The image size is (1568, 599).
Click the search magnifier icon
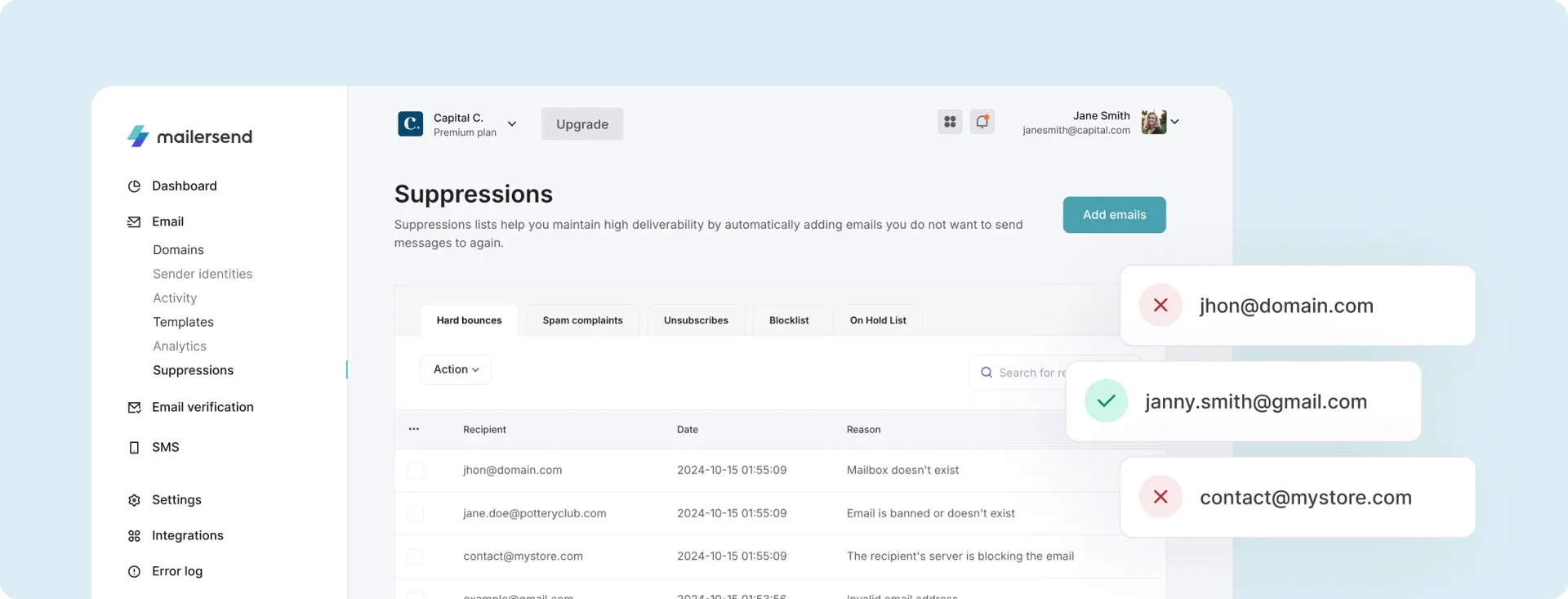987,373
